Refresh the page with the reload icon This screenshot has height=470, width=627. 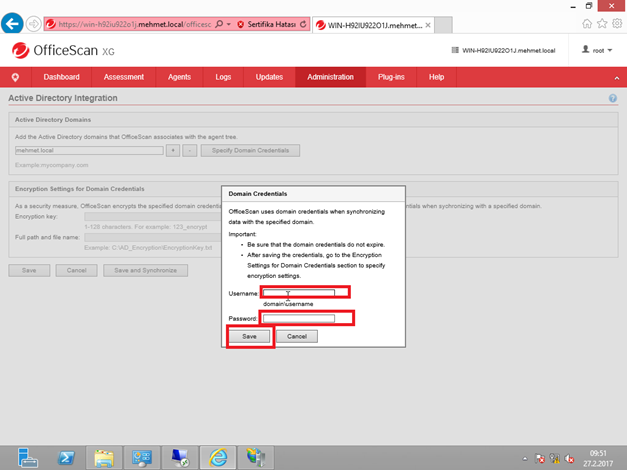coord(303,24)
